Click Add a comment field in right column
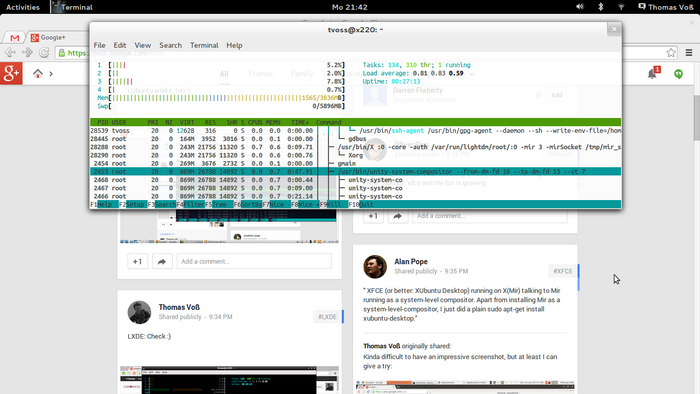Screen dimensions: 700x394 pyautogui.click(x=490, y=216)
